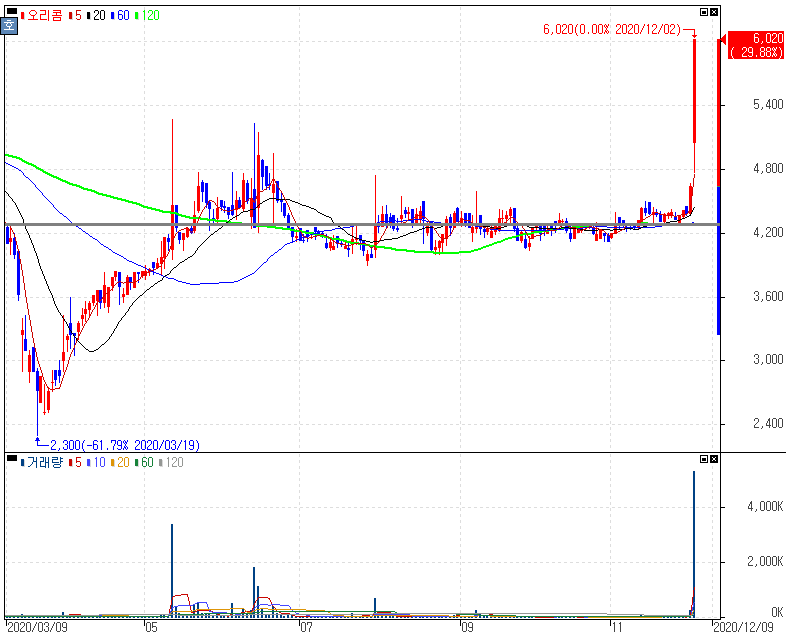Click the red current price tag 6,020 (29.88%)
This screenshot has width=786, height=634.
pos(755,45)
